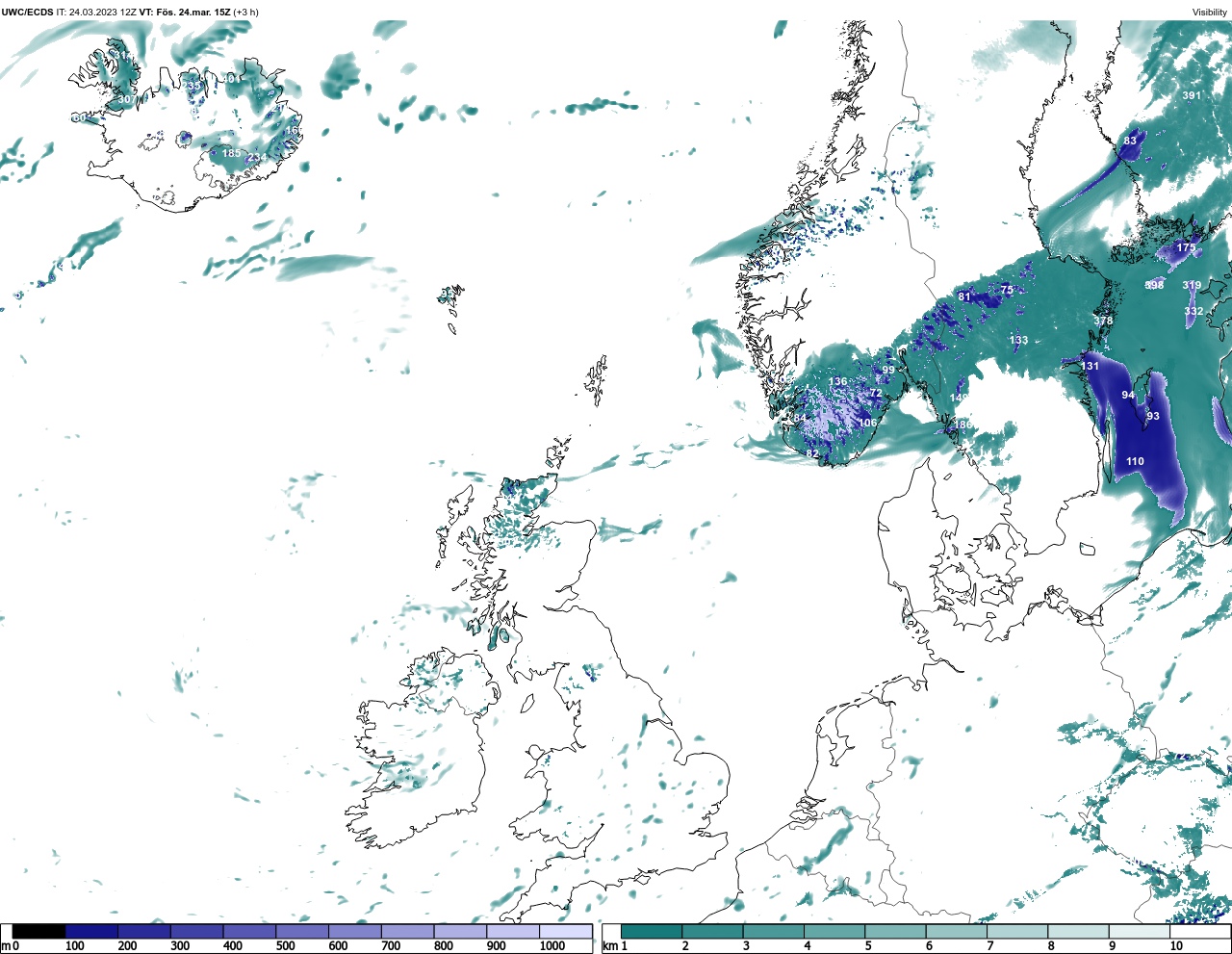The height and width of the screenshot is (954, 1232).
Task: Click the '319' visibility value
Action: (x=1192, y=285)
